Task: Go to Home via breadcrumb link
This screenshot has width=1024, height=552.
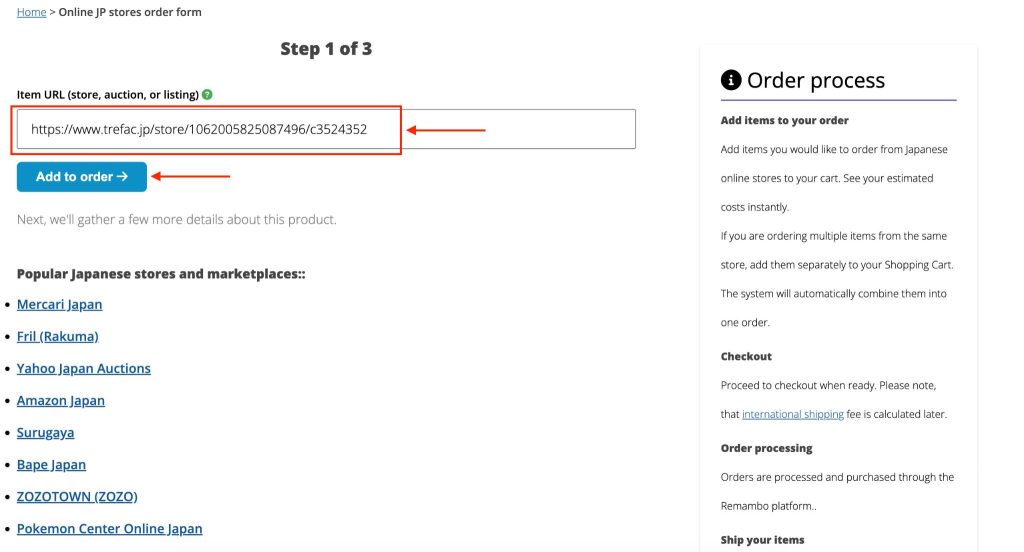Action: click(x=31, y=12)
